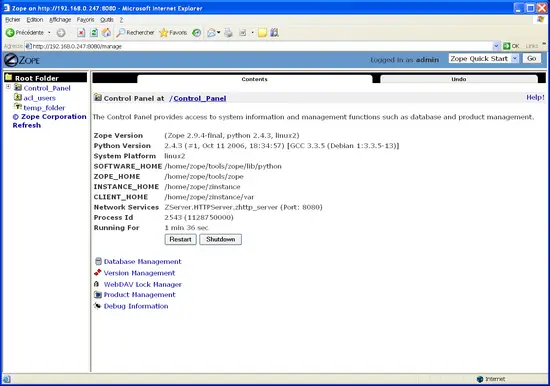Expand the Control_Panel tree node
The height and width of the screenshot is (386, 550).
click(8, 87)
